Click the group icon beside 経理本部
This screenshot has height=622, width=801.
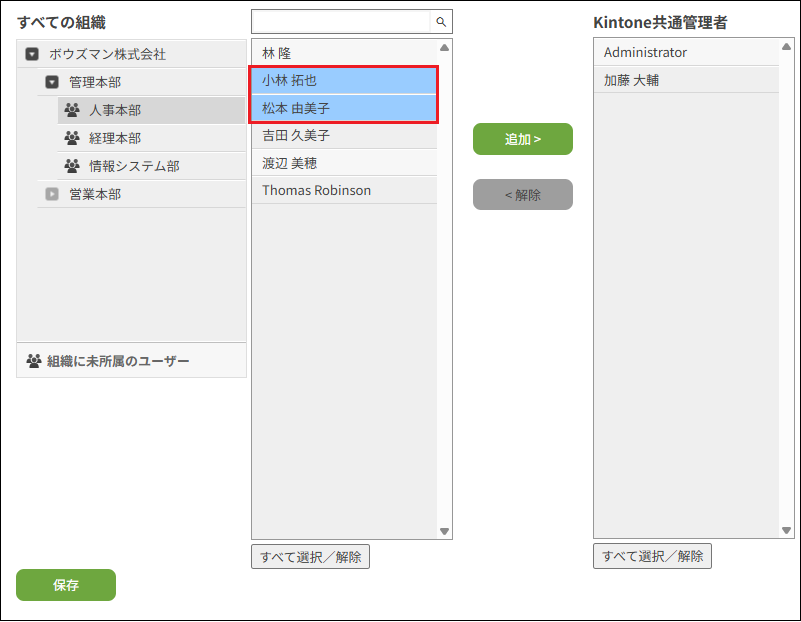[72, 138]
